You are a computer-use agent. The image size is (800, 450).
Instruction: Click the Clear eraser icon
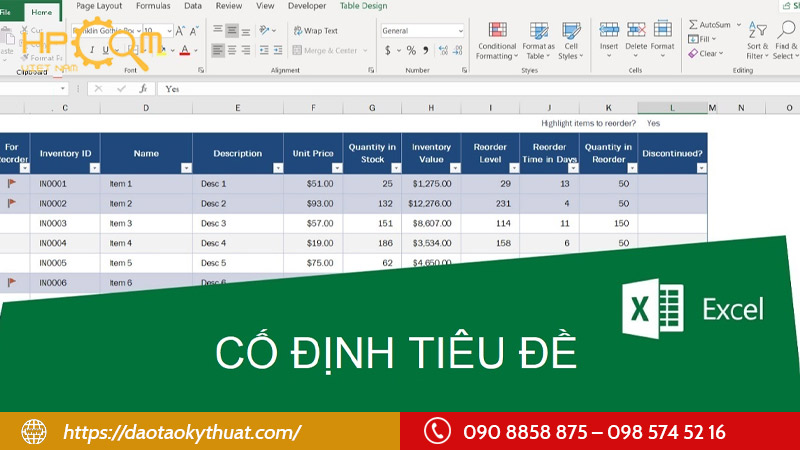(x=693, y=53)
